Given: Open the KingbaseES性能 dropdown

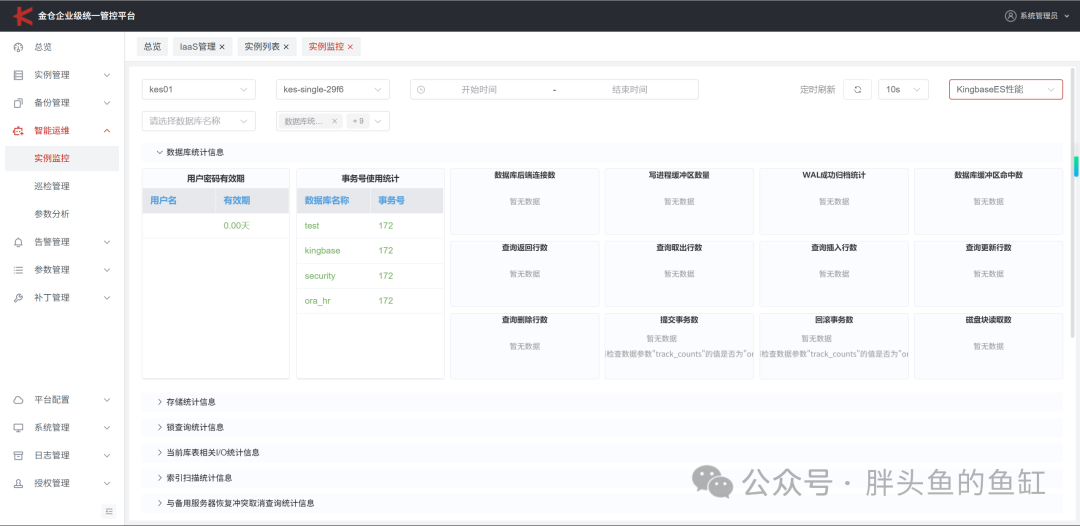Looking at the screenshot, I should tap(1006, 90).
